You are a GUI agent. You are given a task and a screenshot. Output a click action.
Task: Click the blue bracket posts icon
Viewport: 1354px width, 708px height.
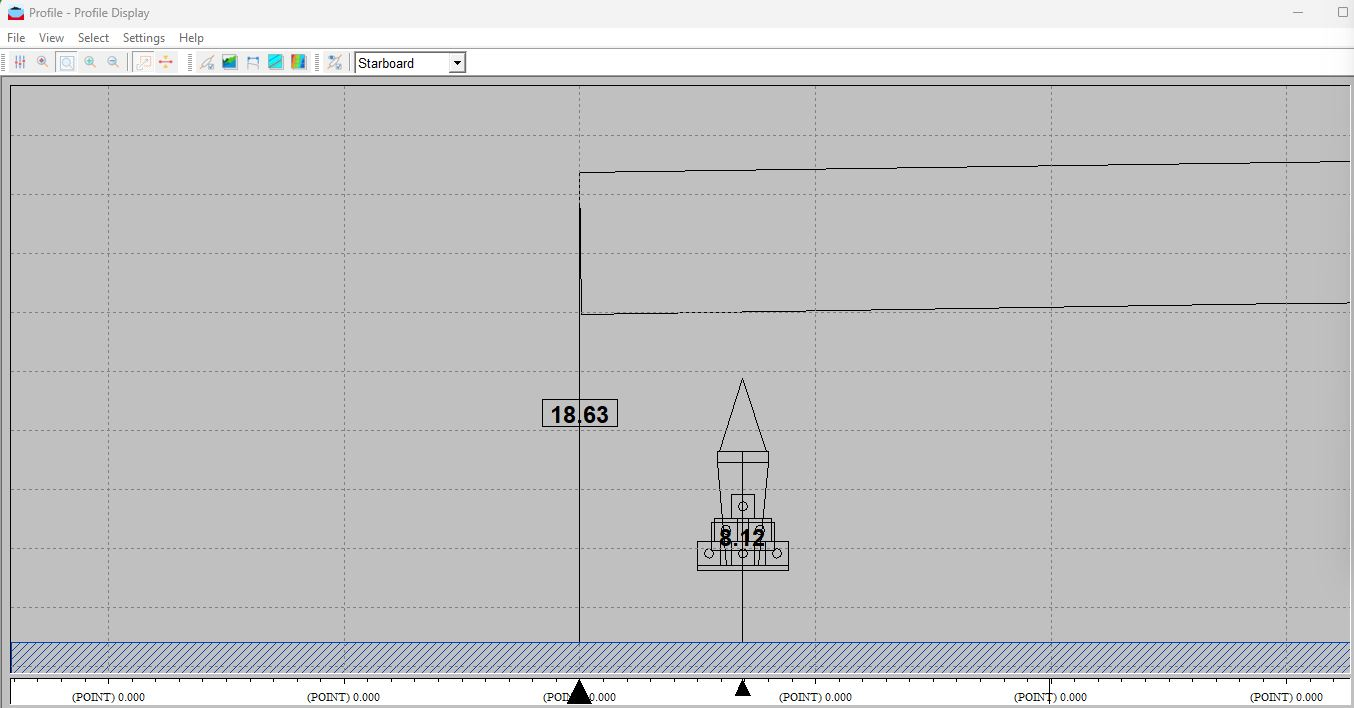(x=253, y=62)
